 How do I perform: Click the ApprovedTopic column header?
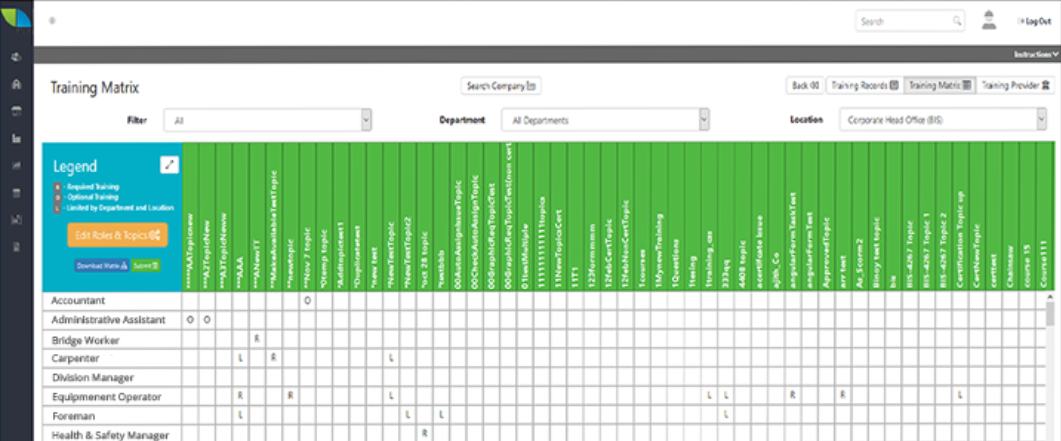[826, 216]
